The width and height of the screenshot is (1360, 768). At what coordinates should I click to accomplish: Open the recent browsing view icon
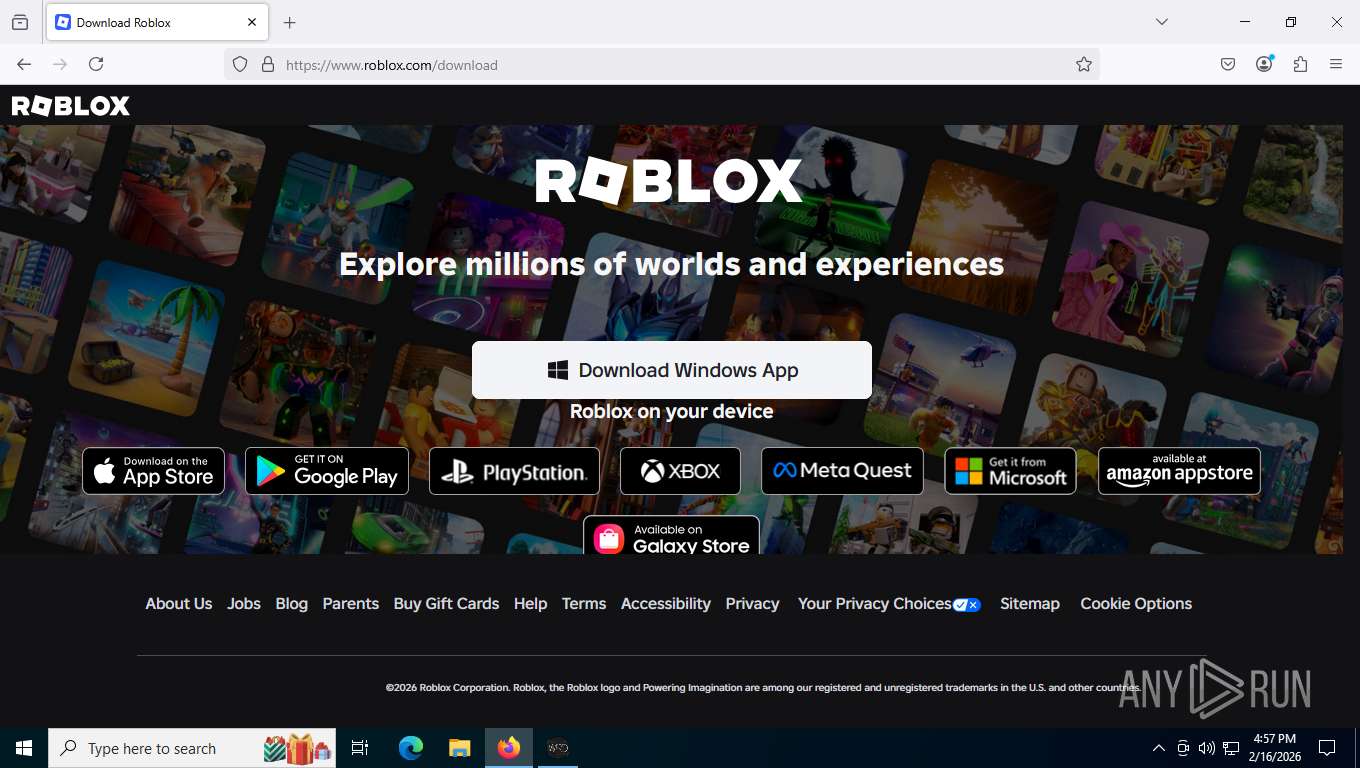pos(20,22)
